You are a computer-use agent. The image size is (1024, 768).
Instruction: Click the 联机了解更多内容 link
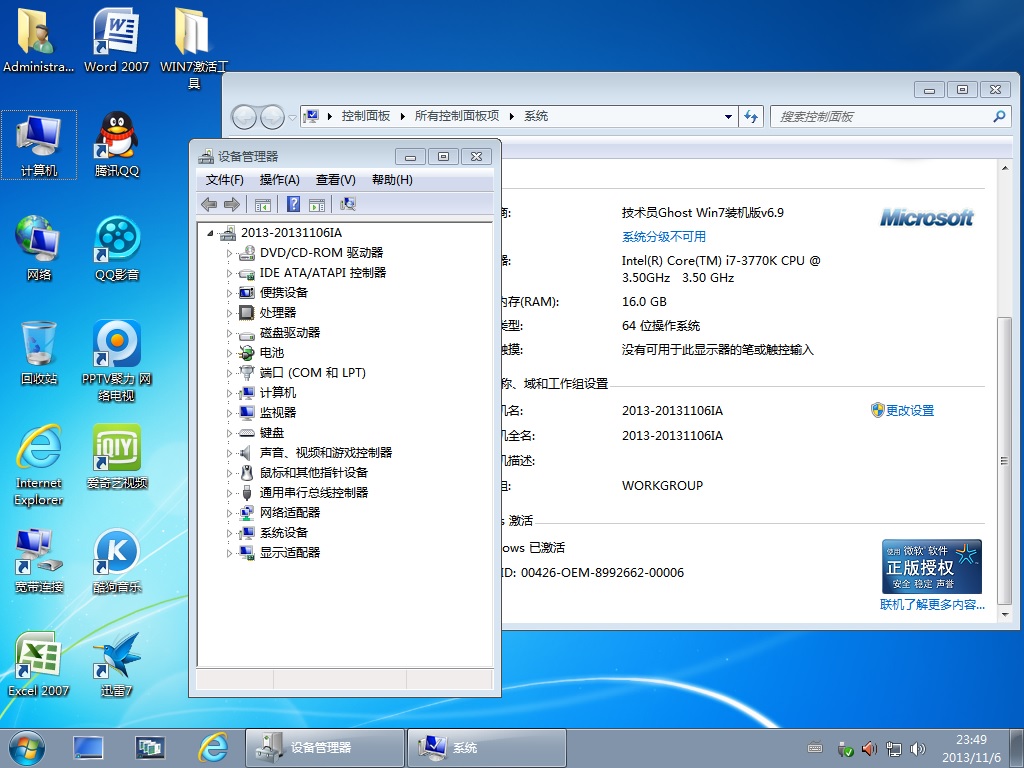click(932, 604)
